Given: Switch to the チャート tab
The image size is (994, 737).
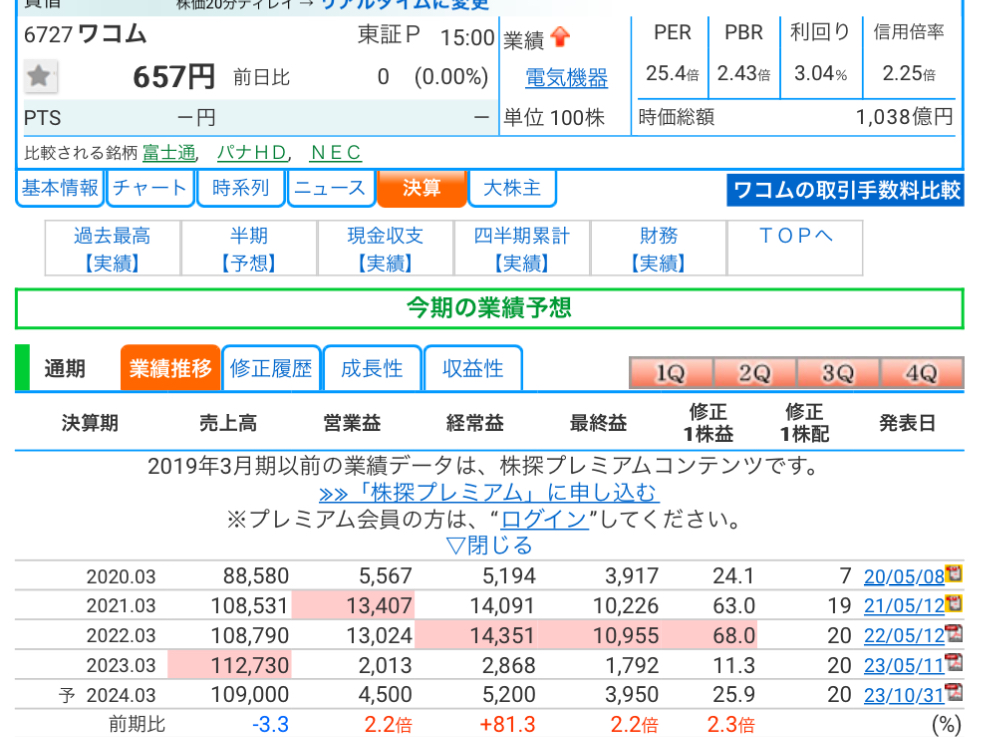Looking at the screenshot, I should (x=150, y=188).
